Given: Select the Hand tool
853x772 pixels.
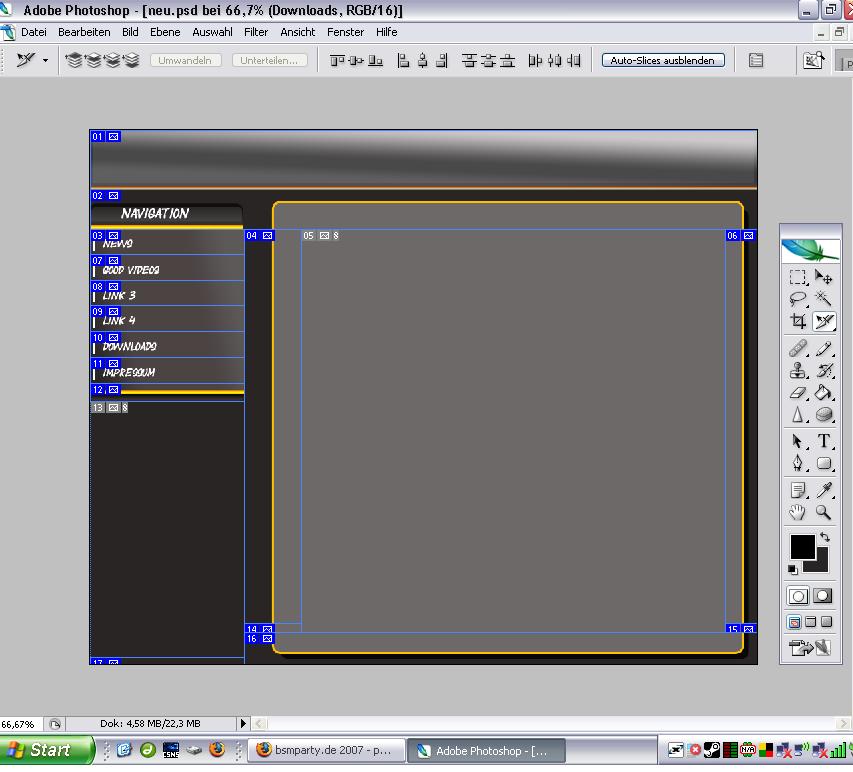Looking at the screenshot, I should pyautogui.click(x=798, y=512).
